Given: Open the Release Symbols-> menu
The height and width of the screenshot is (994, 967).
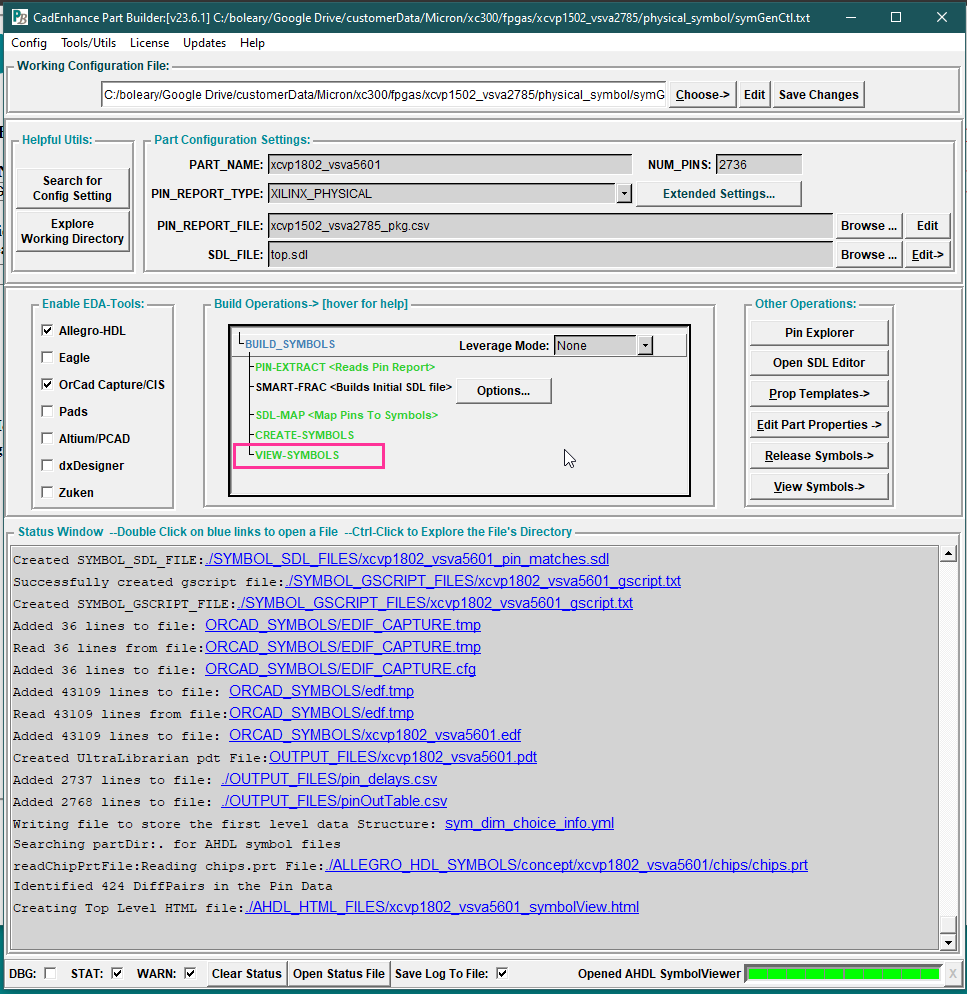Looking at the screenshot, I should pos(819,456).
